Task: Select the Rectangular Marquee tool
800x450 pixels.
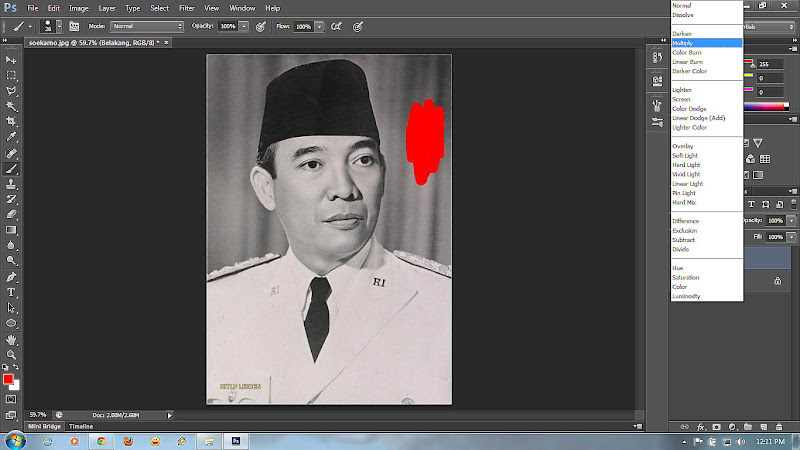Action: (x=11, y=76)
